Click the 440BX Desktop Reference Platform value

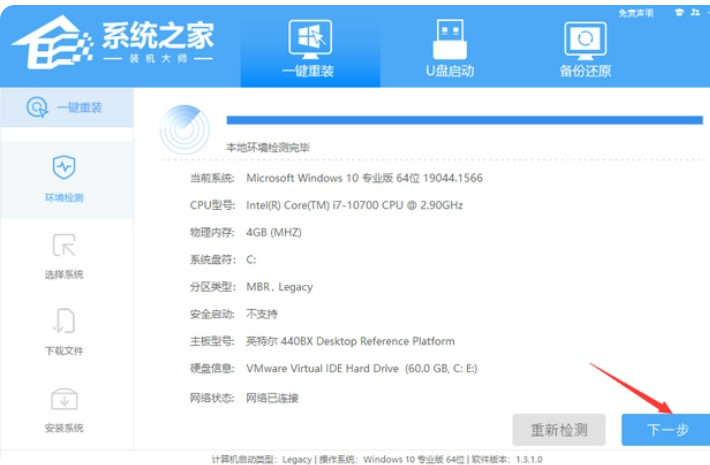coord(350,341)
